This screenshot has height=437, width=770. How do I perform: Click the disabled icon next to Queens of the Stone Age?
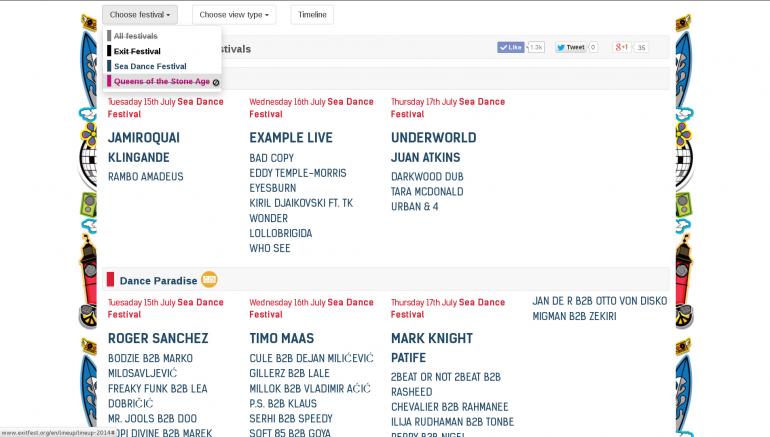[x=216, y=82]
